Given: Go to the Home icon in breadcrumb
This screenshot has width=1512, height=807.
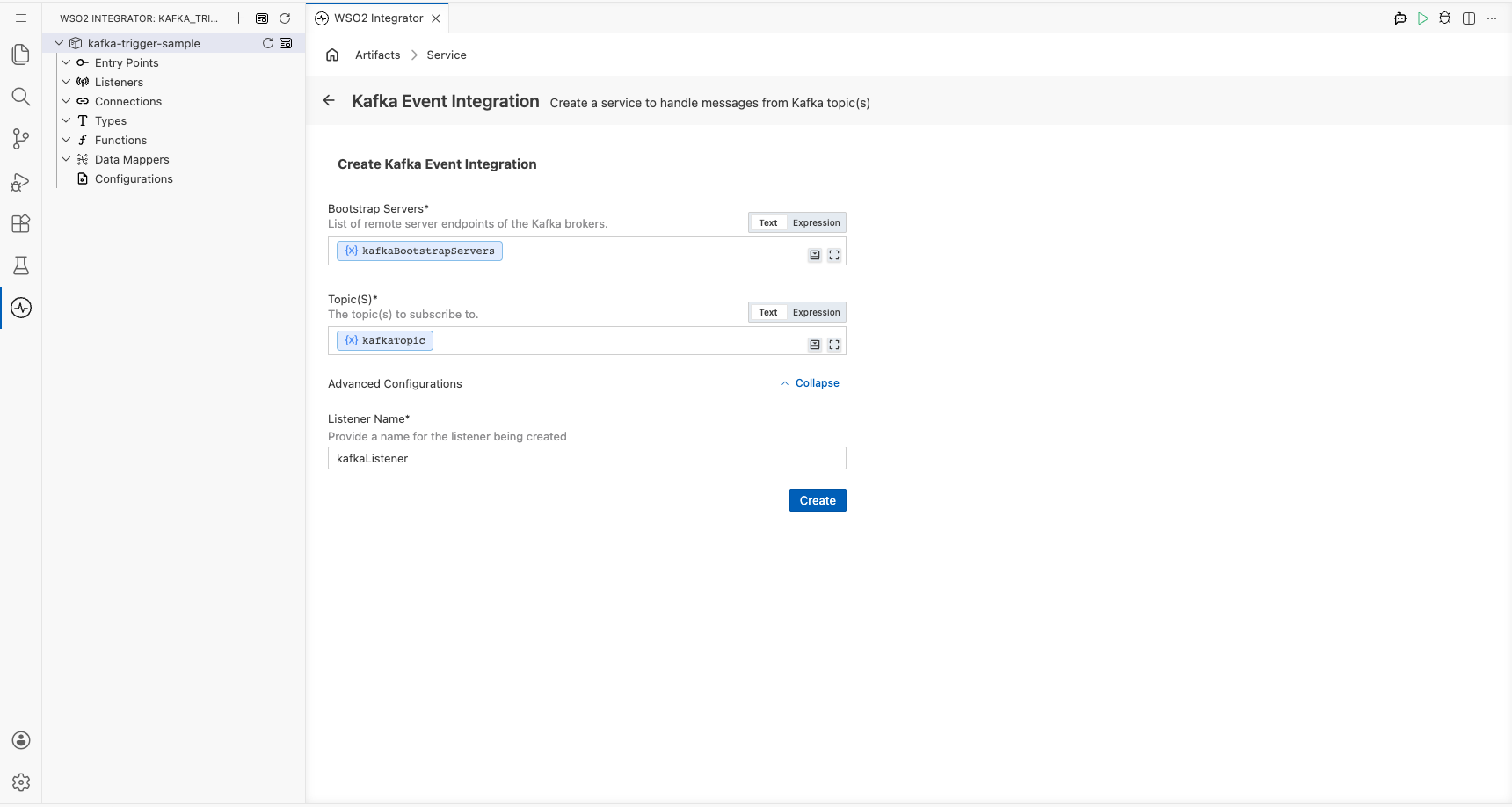Looking at the screenshot, I should [332, 55].
